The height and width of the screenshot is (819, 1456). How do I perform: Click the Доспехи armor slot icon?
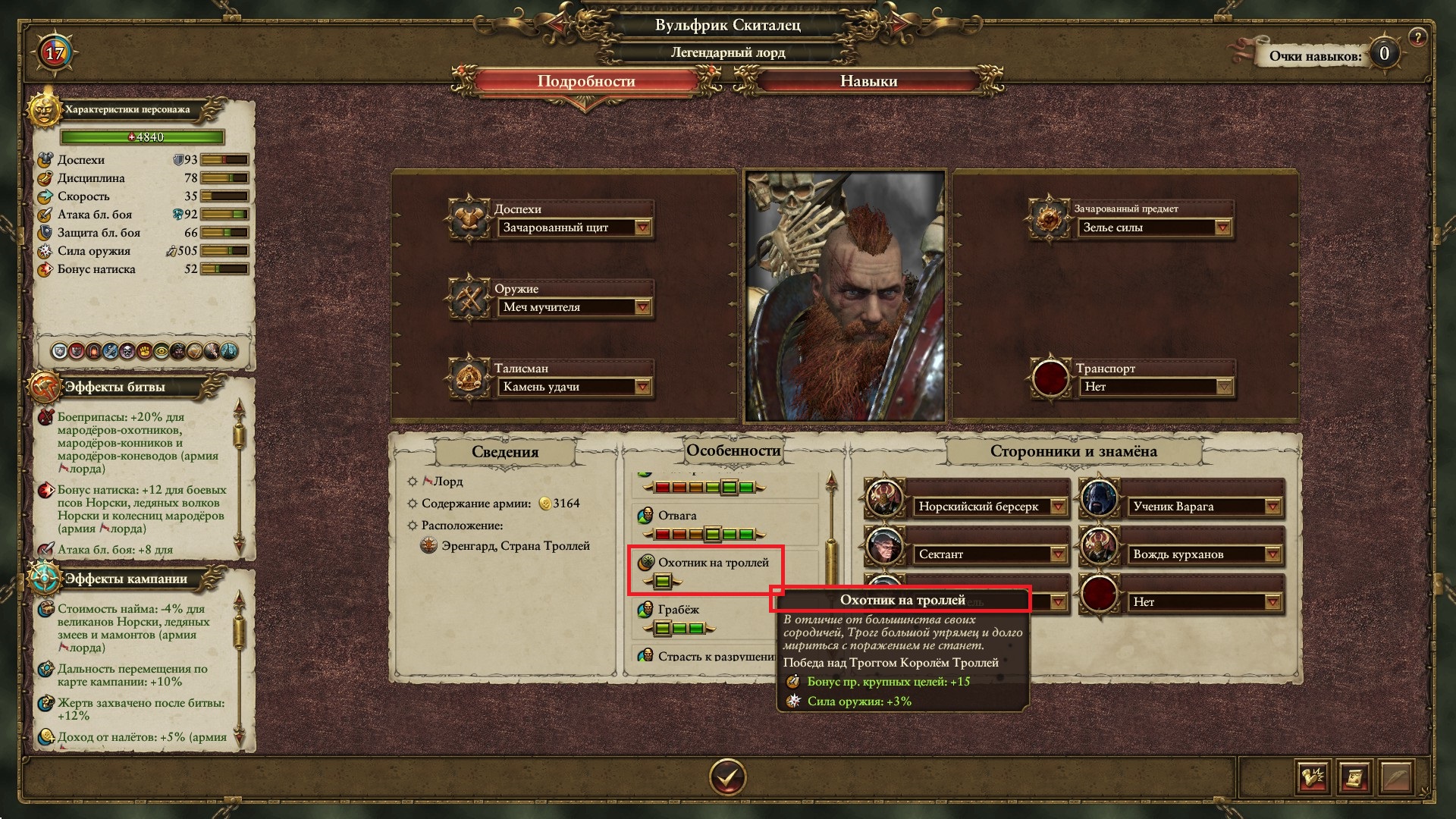click(x=469, y=218)
